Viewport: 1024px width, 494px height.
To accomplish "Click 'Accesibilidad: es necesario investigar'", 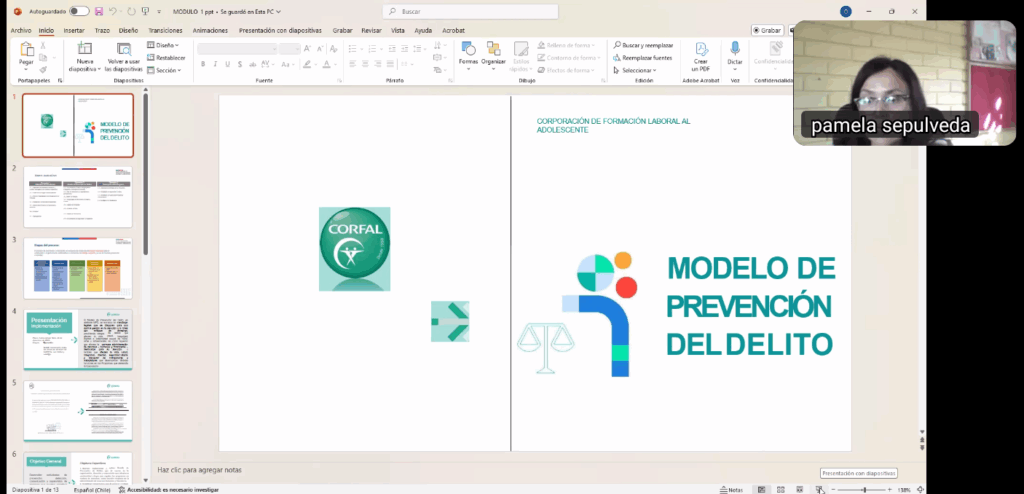I will [168, 489].
